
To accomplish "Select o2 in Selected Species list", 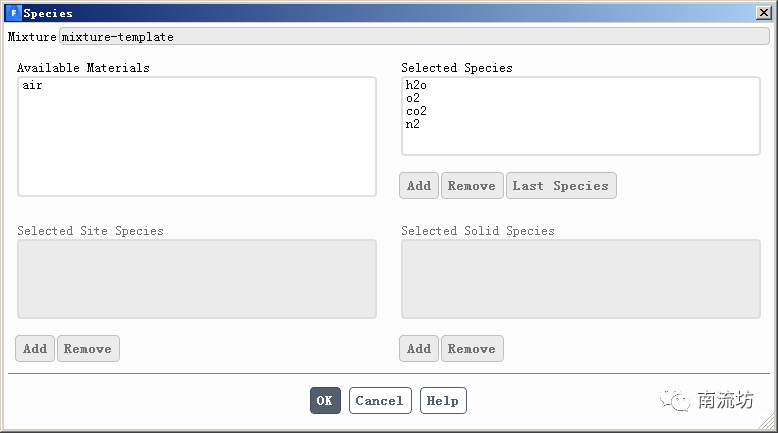I will point(413,99).
